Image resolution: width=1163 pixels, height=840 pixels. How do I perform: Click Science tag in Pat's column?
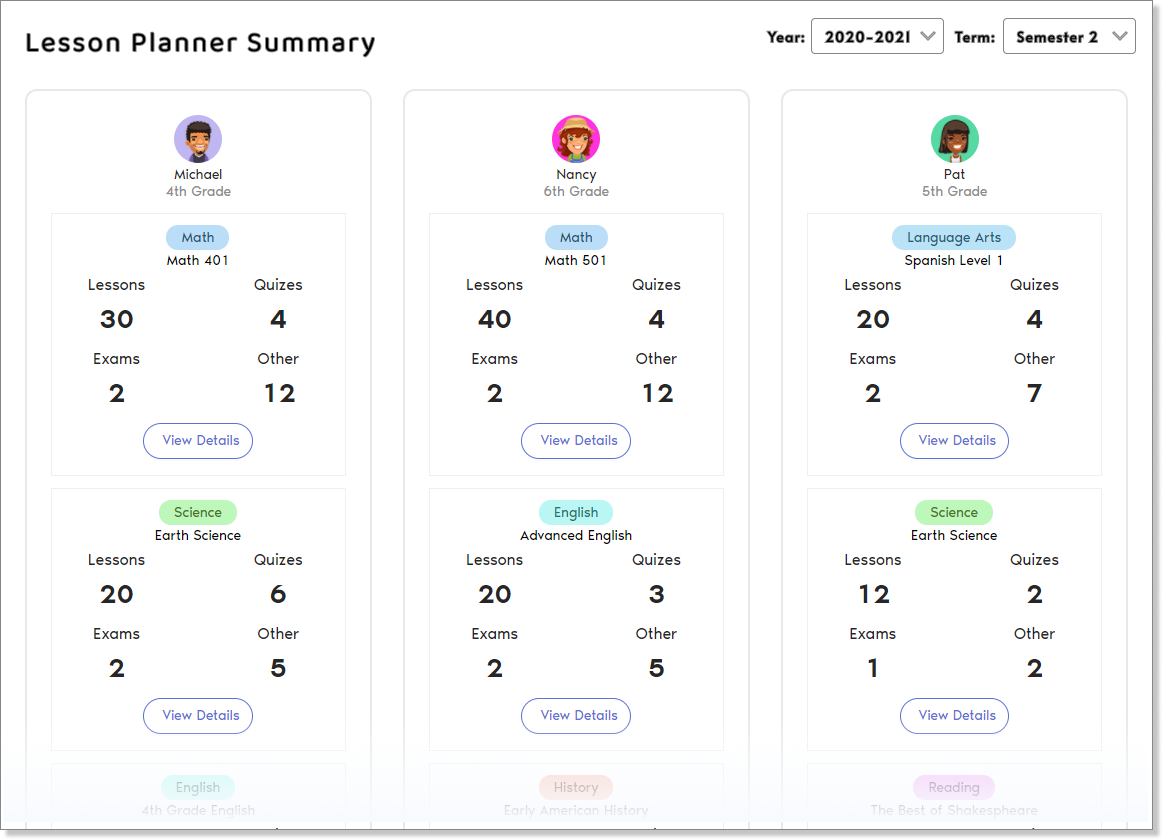[x=954, y=512]
